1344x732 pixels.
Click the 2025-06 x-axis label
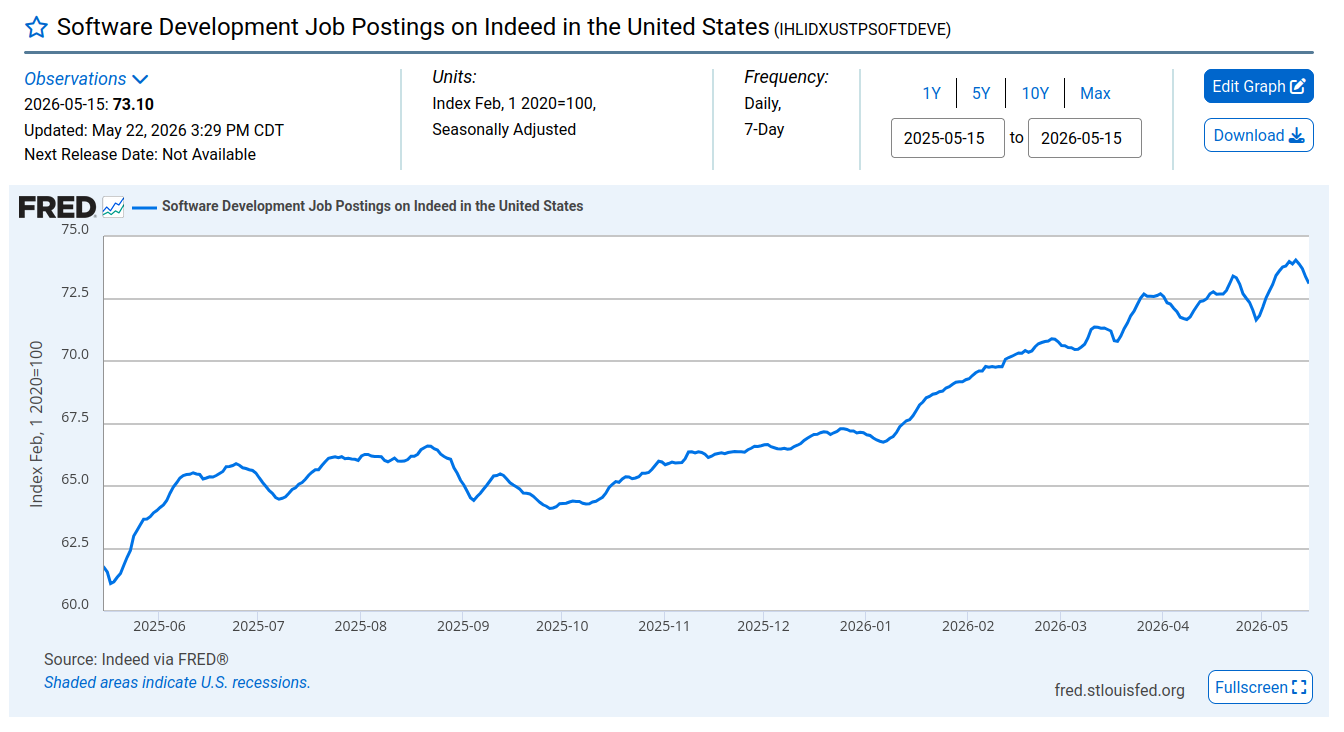159,626
